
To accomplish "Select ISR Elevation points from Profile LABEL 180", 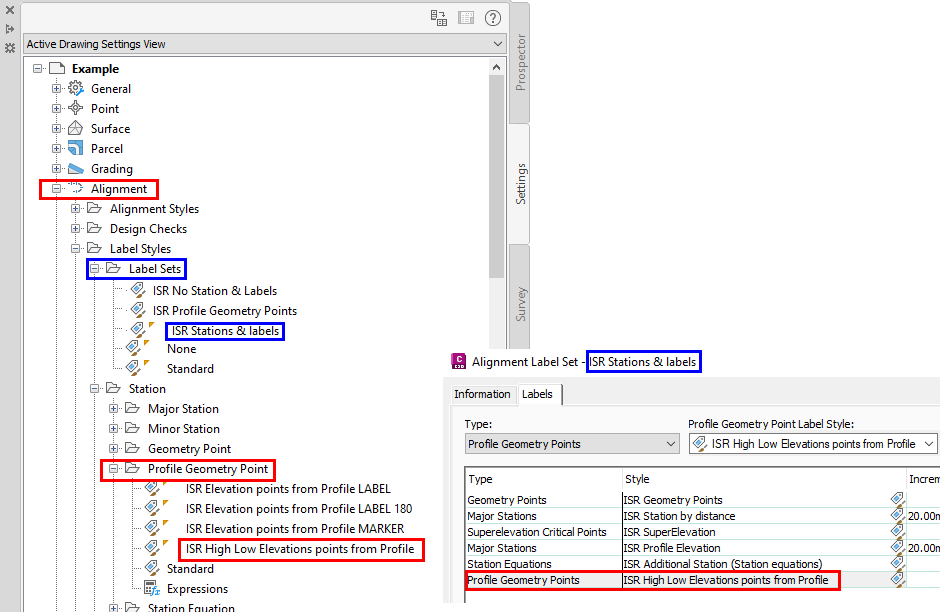I will click(x=299, y=509).
